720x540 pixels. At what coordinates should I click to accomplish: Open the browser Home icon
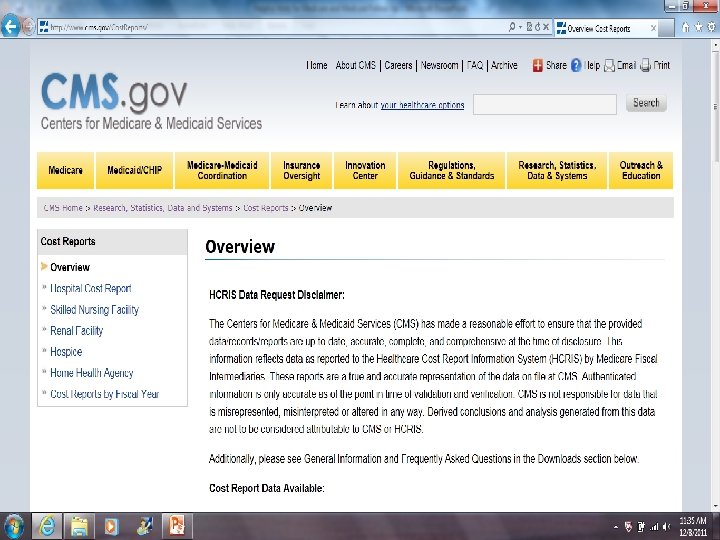(x=686, y=27)
